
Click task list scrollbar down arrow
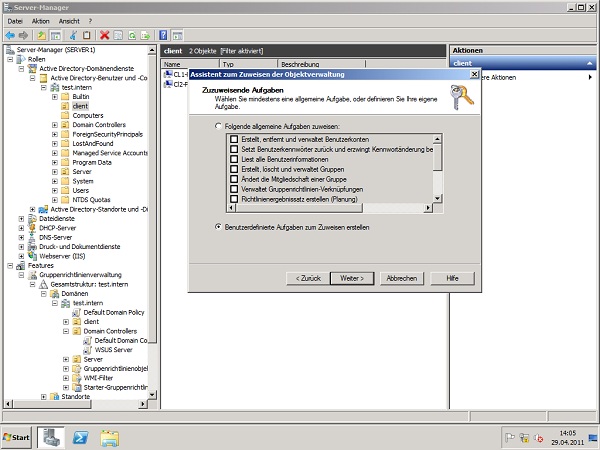437,198
